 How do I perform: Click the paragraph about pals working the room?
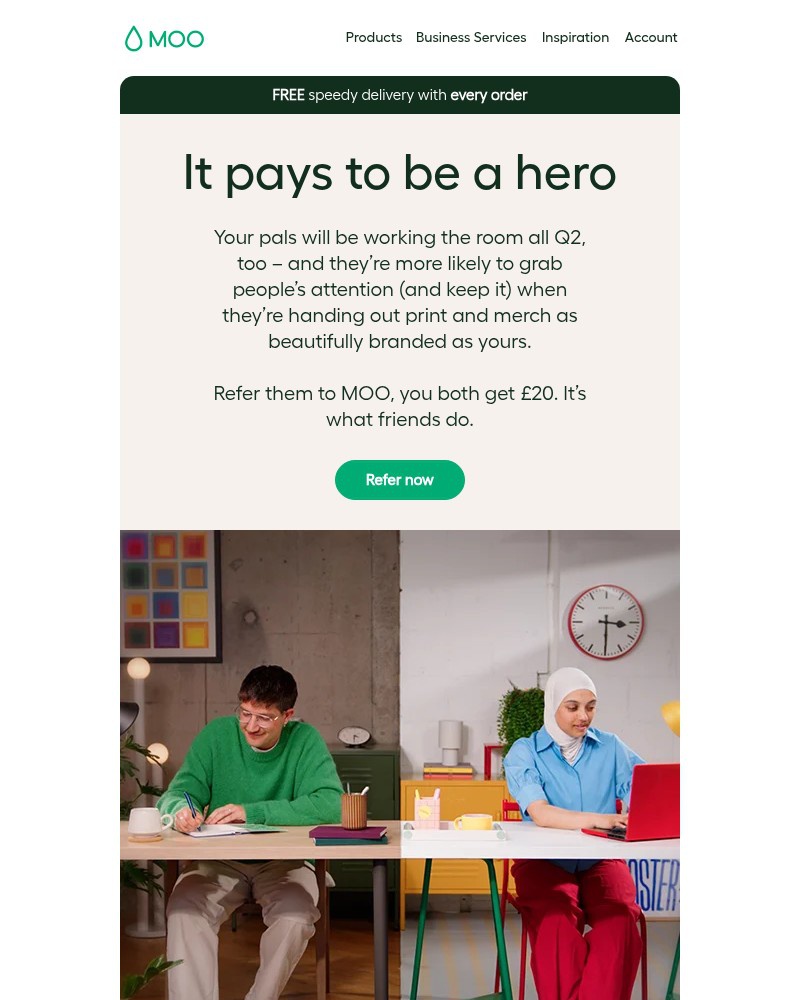point(400,290)
